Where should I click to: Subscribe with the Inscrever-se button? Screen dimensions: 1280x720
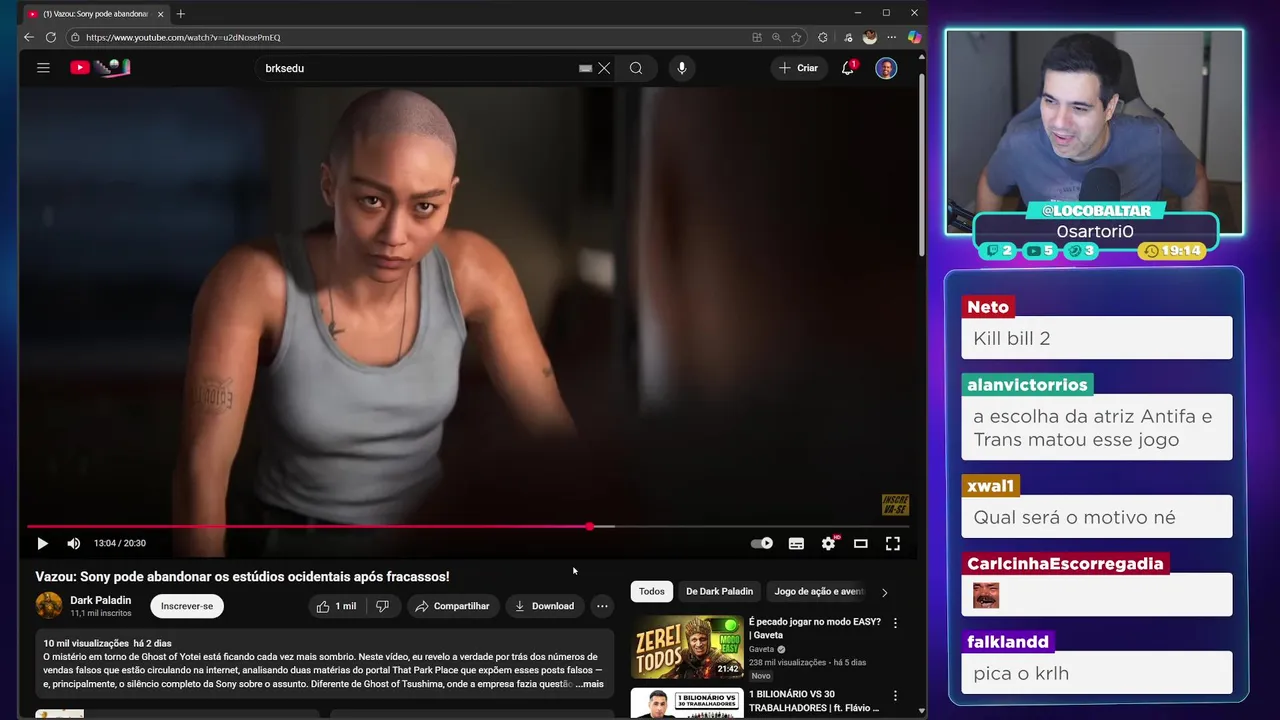[x=187, y=606]
